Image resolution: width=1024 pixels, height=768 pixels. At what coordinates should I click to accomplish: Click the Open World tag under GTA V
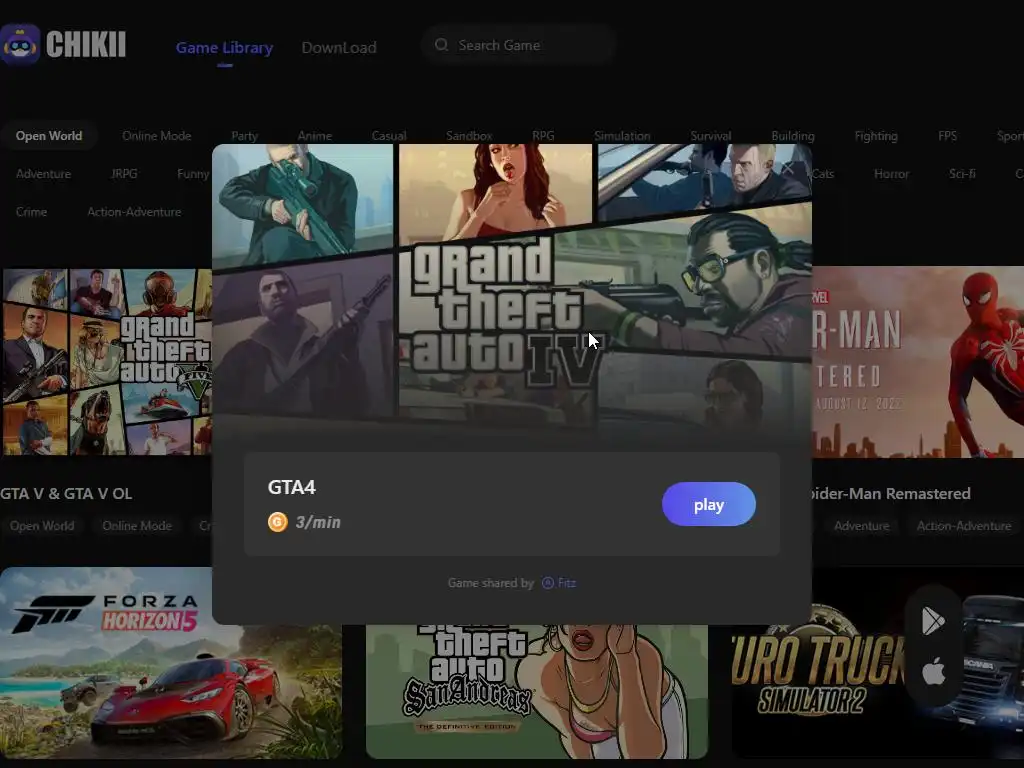tap(42, 526)
